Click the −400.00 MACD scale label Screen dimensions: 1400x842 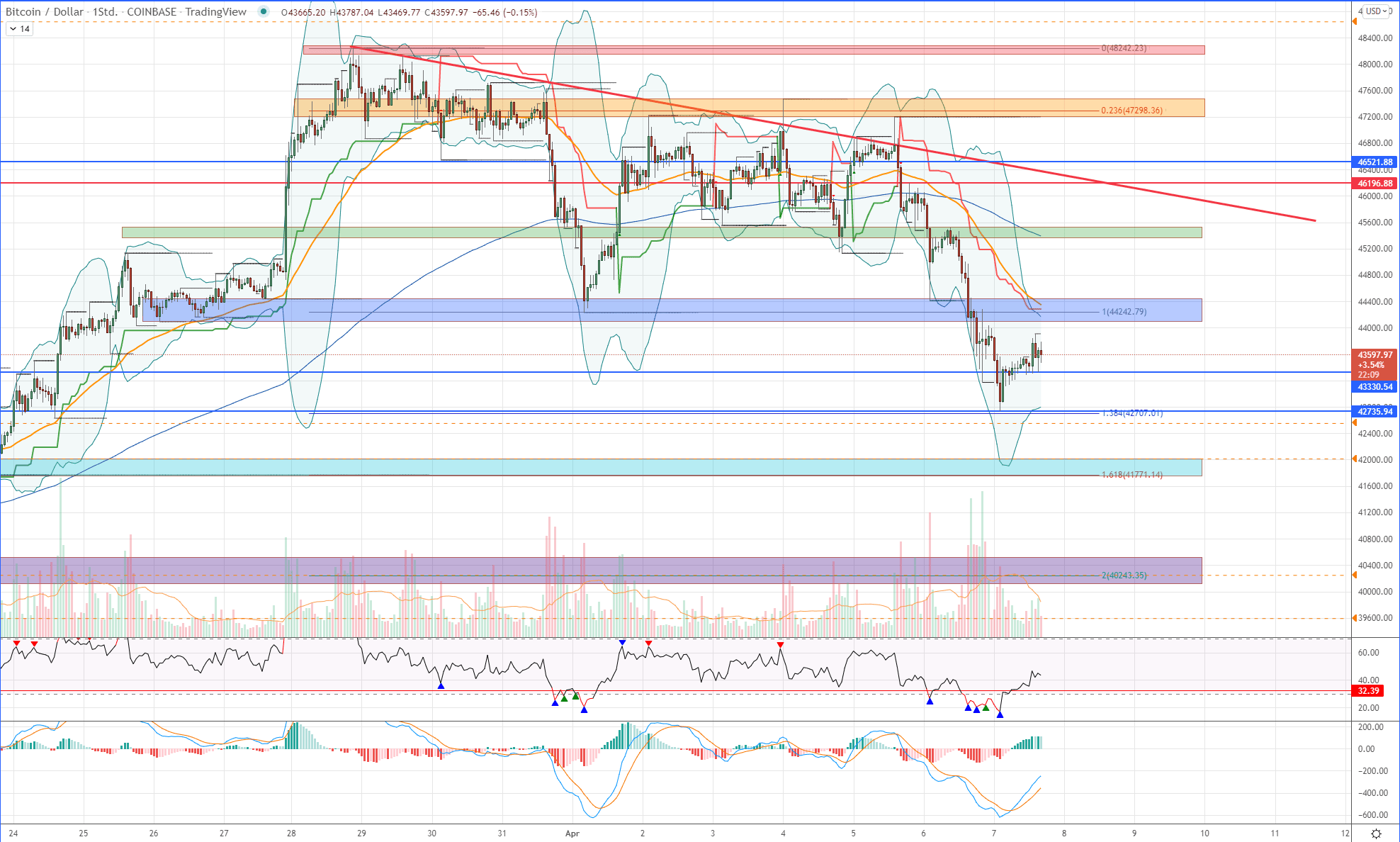tap(1372, 793)
